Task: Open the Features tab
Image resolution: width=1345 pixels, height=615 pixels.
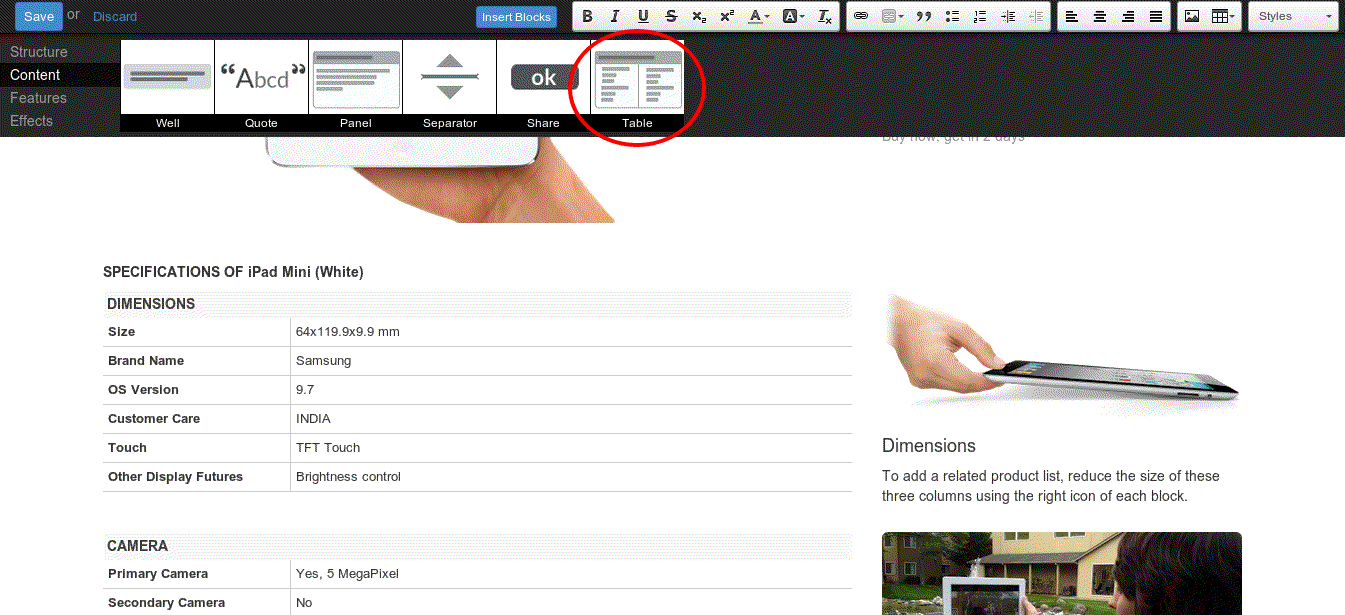Action: (x=38, y=98)
